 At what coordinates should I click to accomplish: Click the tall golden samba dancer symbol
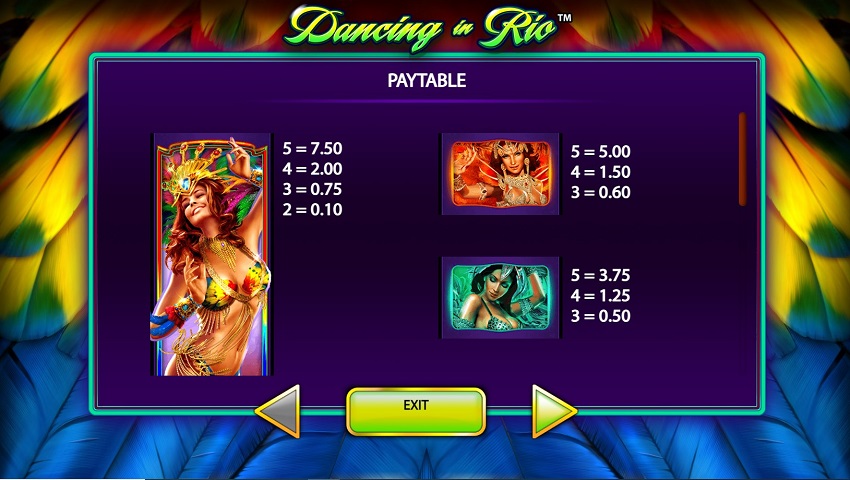click(211, 254)
